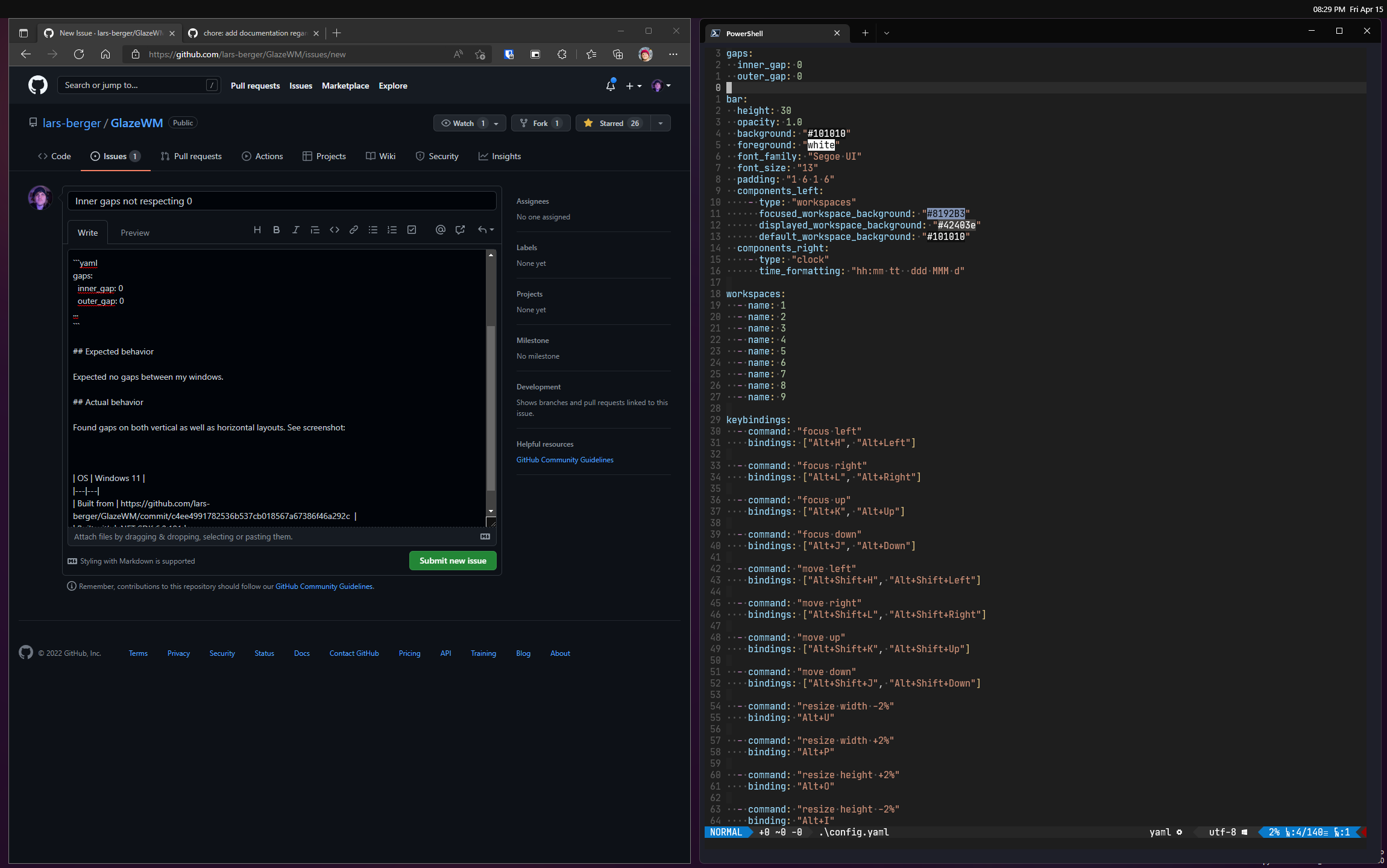Toggle vertical tabs in the browser
1387x868 pixels.
(x=24, y=33)
